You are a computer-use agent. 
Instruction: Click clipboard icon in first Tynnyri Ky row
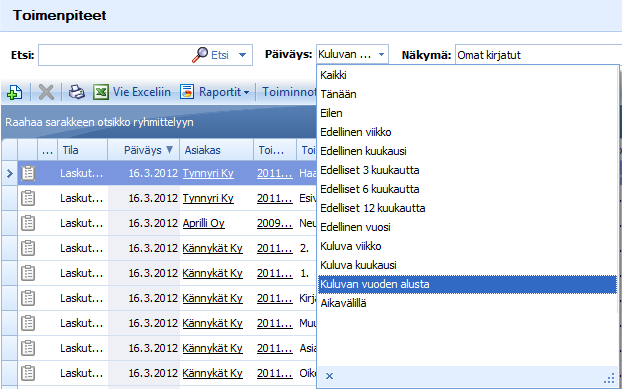[28, 173]
